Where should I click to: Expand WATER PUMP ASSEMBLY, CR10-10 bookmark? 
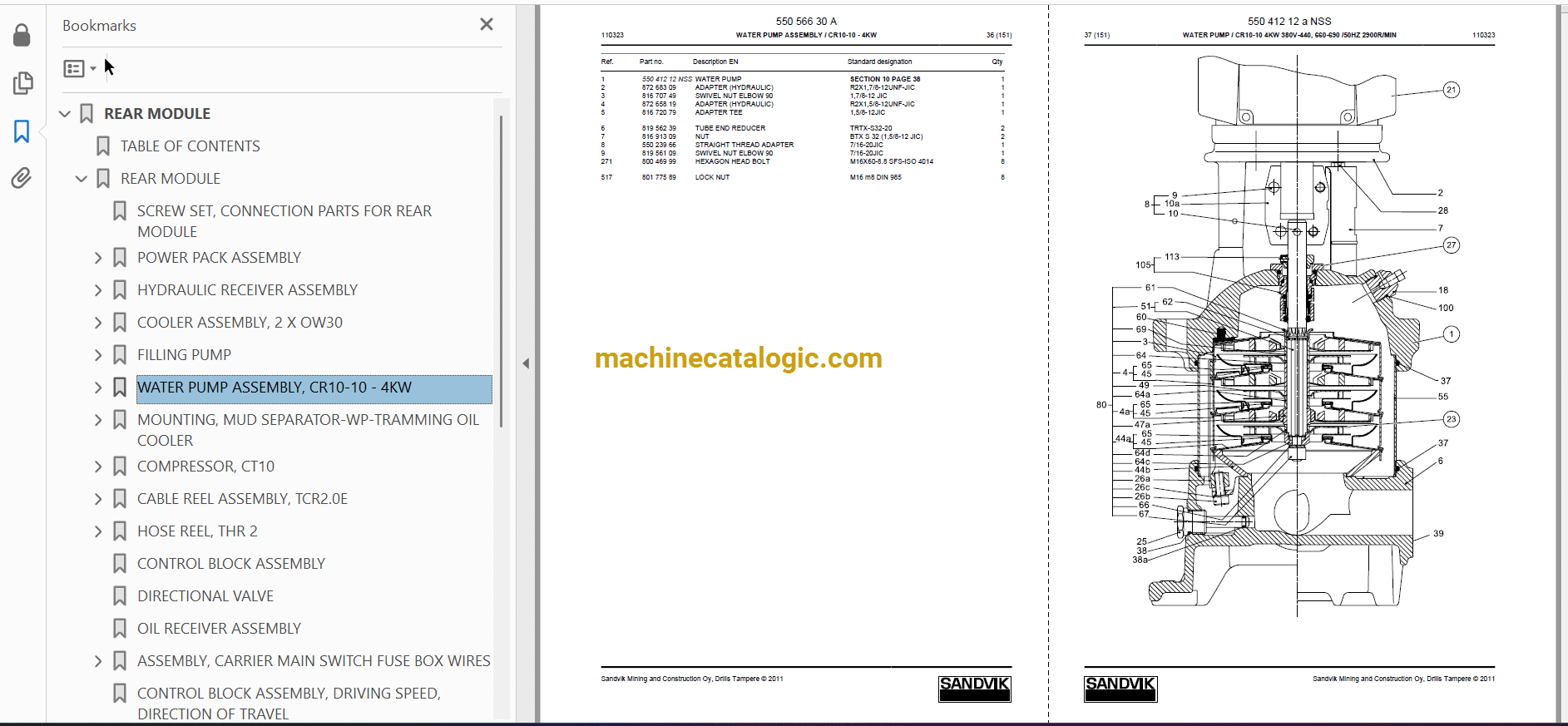click(98, 388)
